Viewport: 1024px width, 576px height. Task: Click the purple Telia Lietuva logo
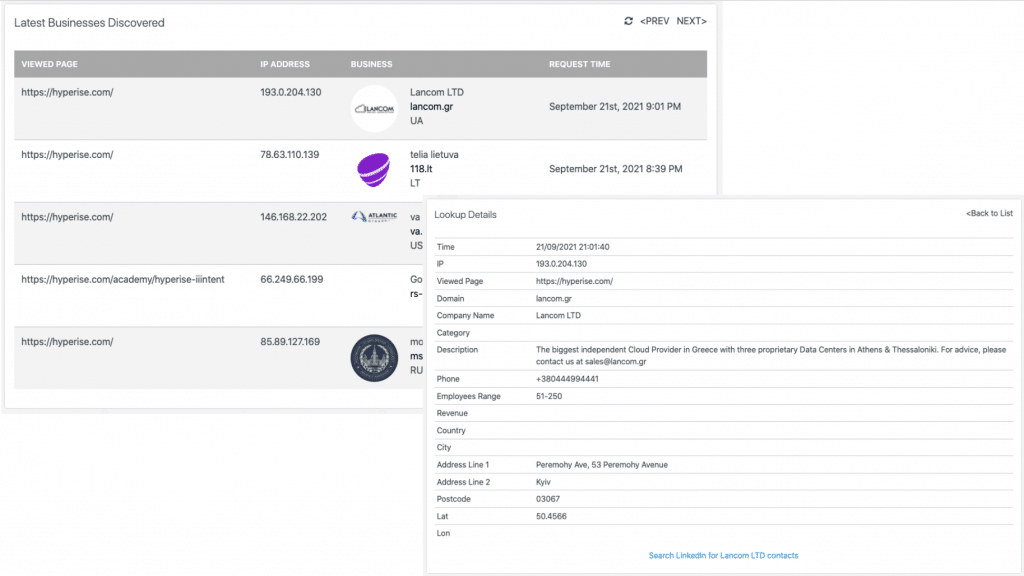(x=374, y=170)
